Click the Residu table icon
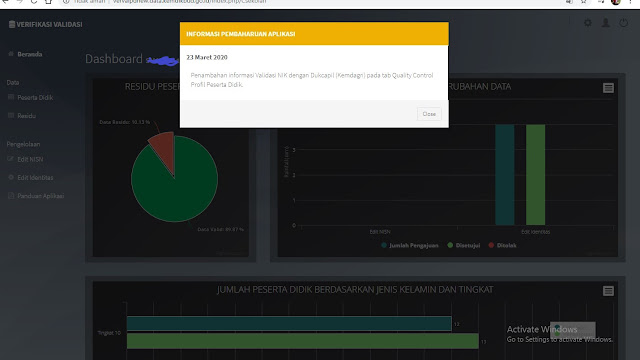Image resolution: width=640 pixels, height=360 pixels. coord(11,116)
